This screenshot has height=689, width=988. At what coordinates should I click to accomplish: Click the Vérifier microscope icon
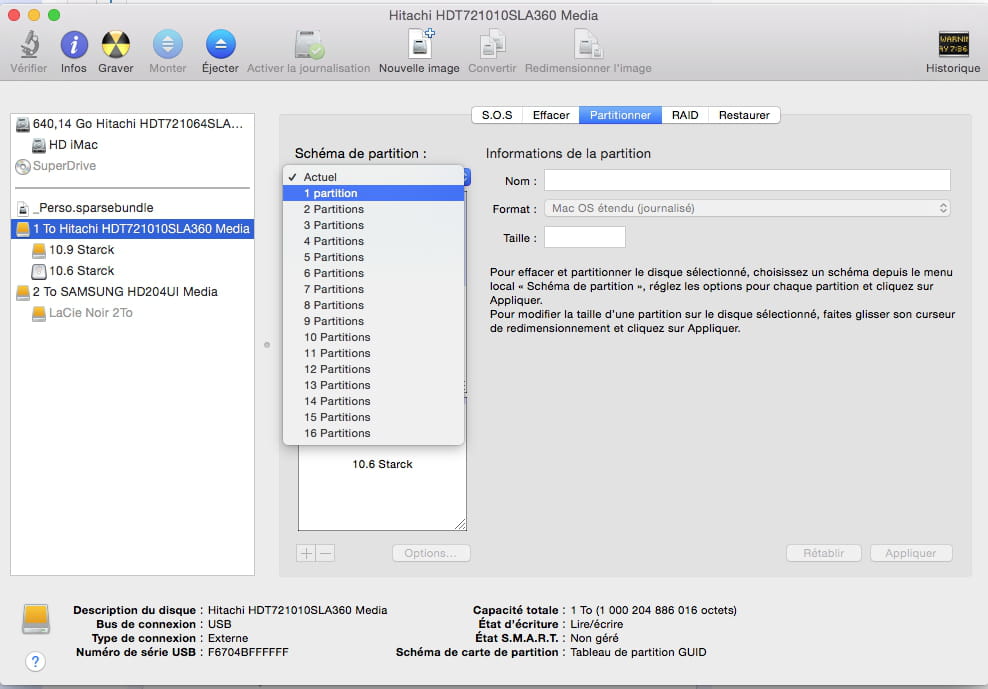[x=29, y=45]
